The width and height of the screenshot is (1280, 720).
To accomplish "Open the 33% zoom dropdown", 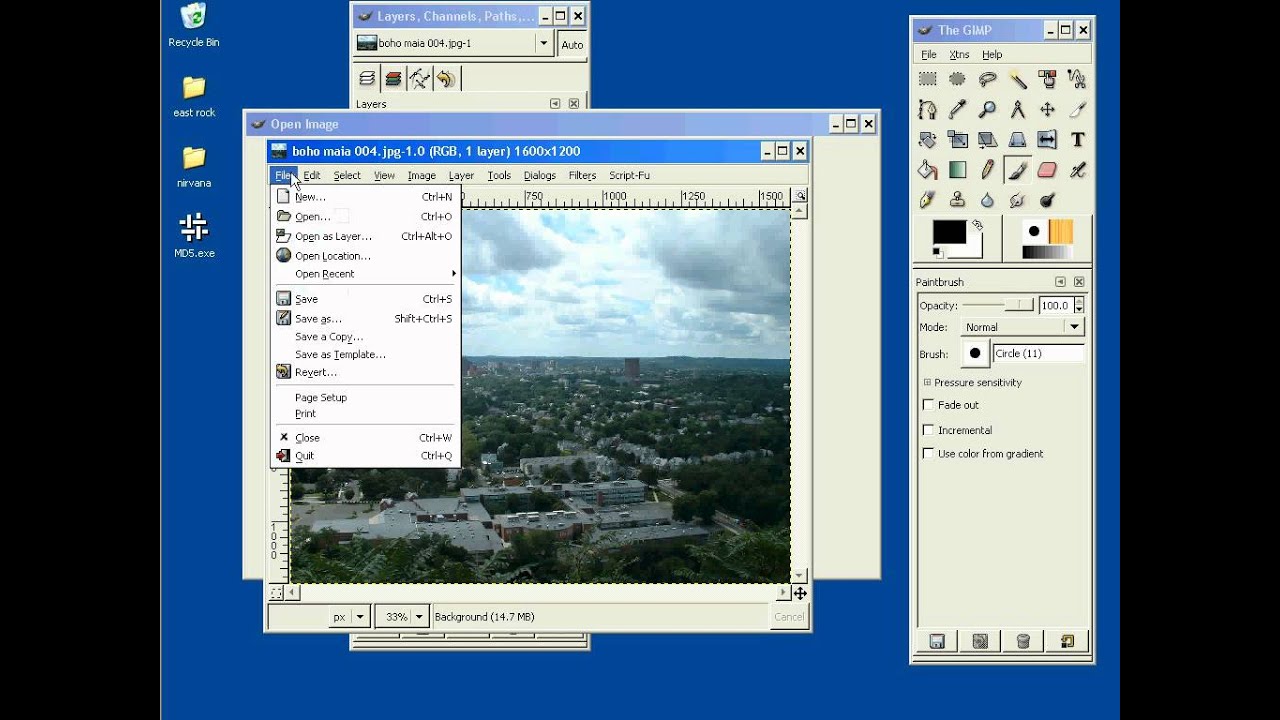I will [402, 617].
